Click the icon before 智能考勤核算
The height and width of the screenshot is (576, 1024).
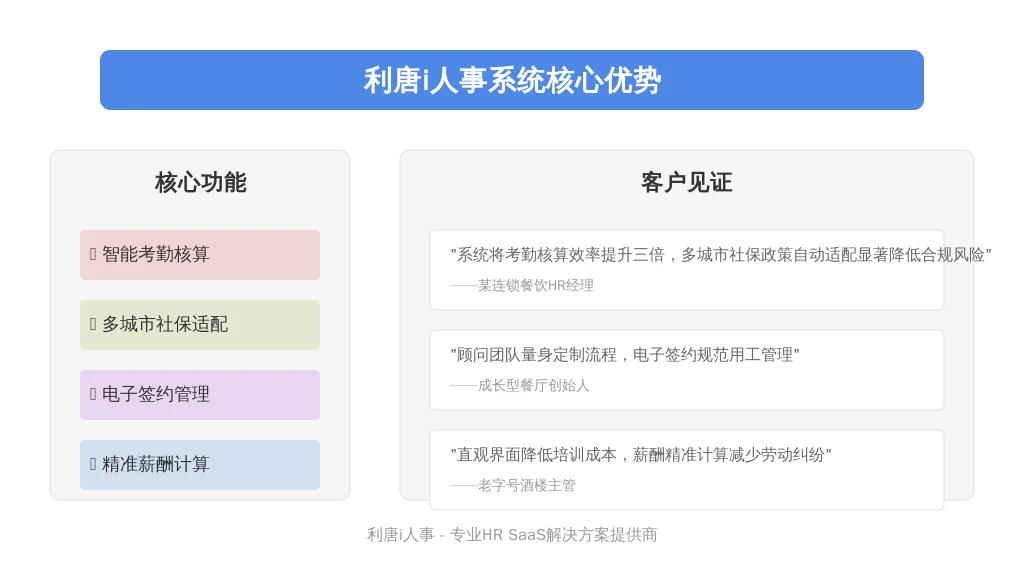[93, 254]
